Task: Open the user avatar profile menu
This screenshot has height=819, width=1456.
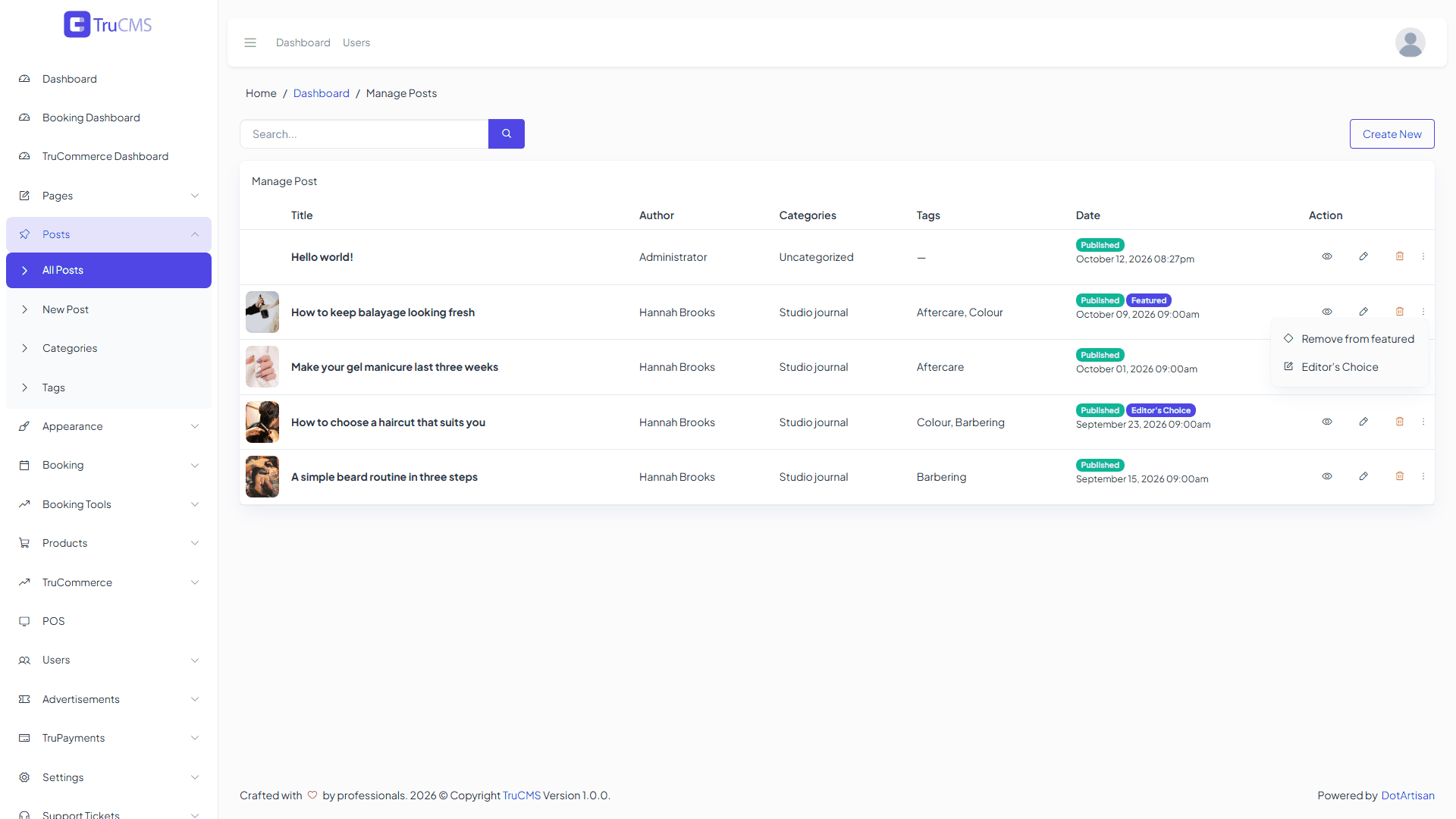Action: pos(1410,42)
